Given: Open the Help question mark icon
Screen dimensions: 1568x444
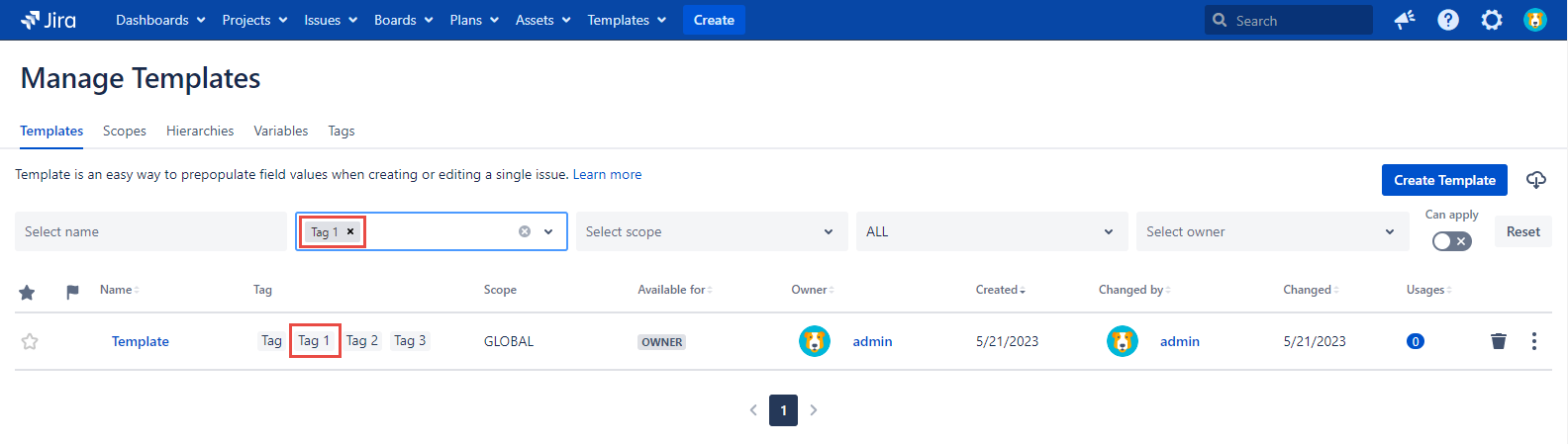Looking at the screenshot, I should coord(1448,20).
